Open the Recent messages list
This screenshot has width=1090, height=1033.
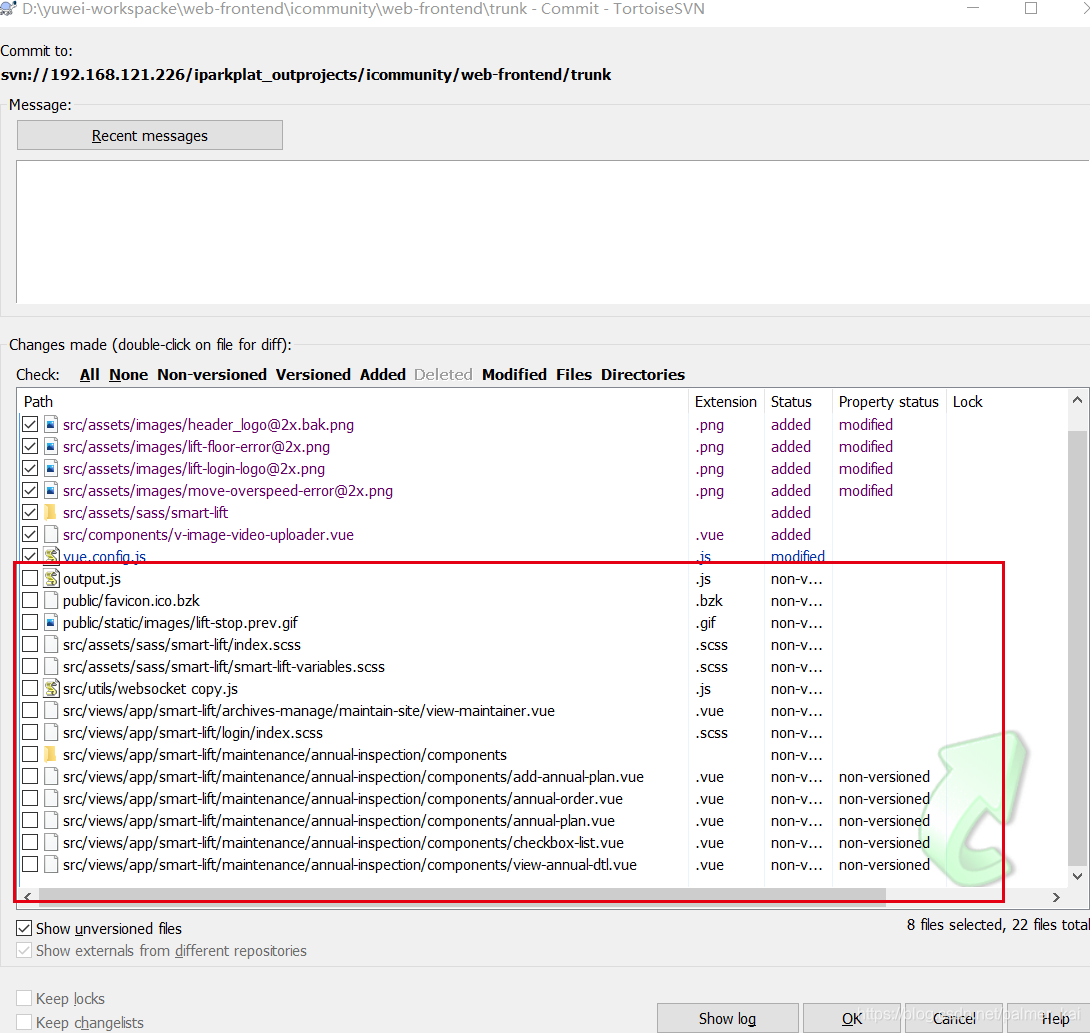point(149,135)
